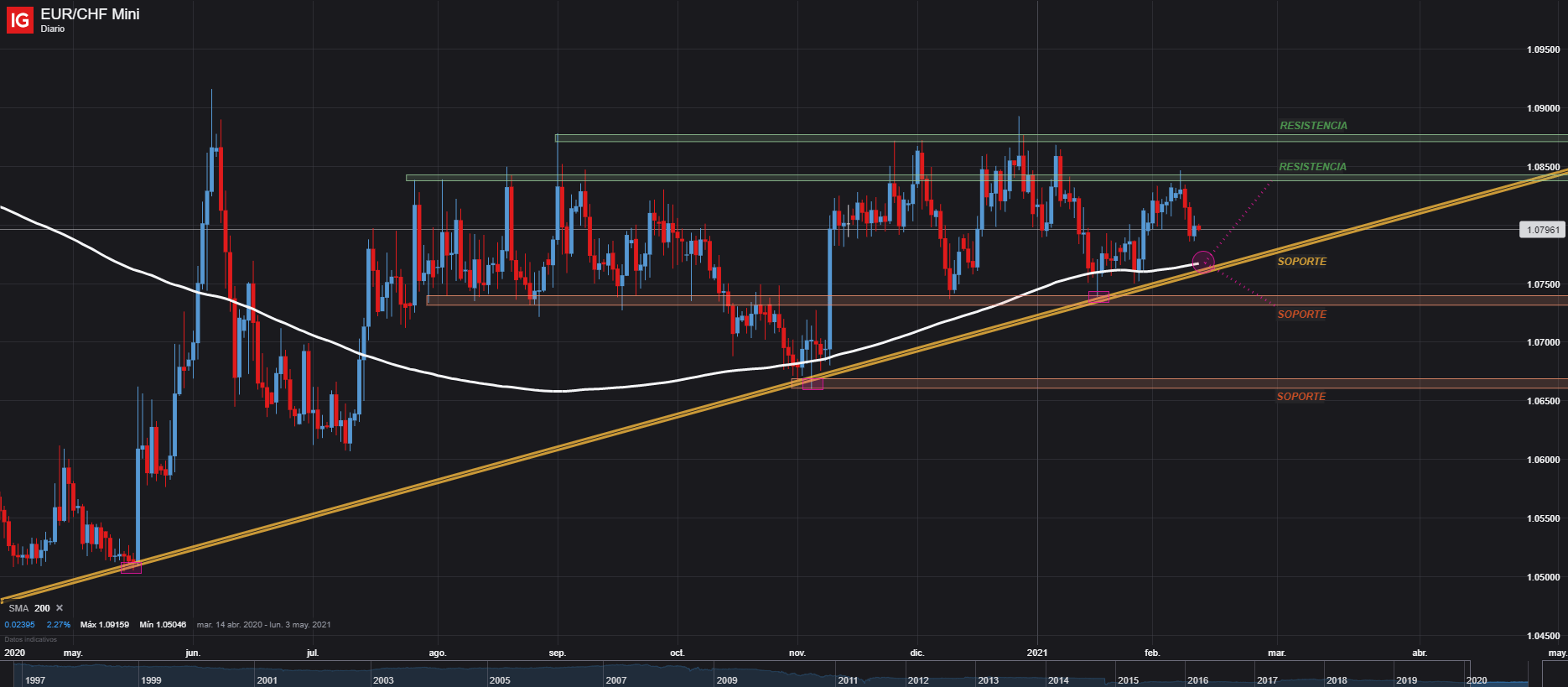Click the 2021 label on time axis
Image resolution: width=1568 pixels, height=687 pixels.
[1037, 653]
